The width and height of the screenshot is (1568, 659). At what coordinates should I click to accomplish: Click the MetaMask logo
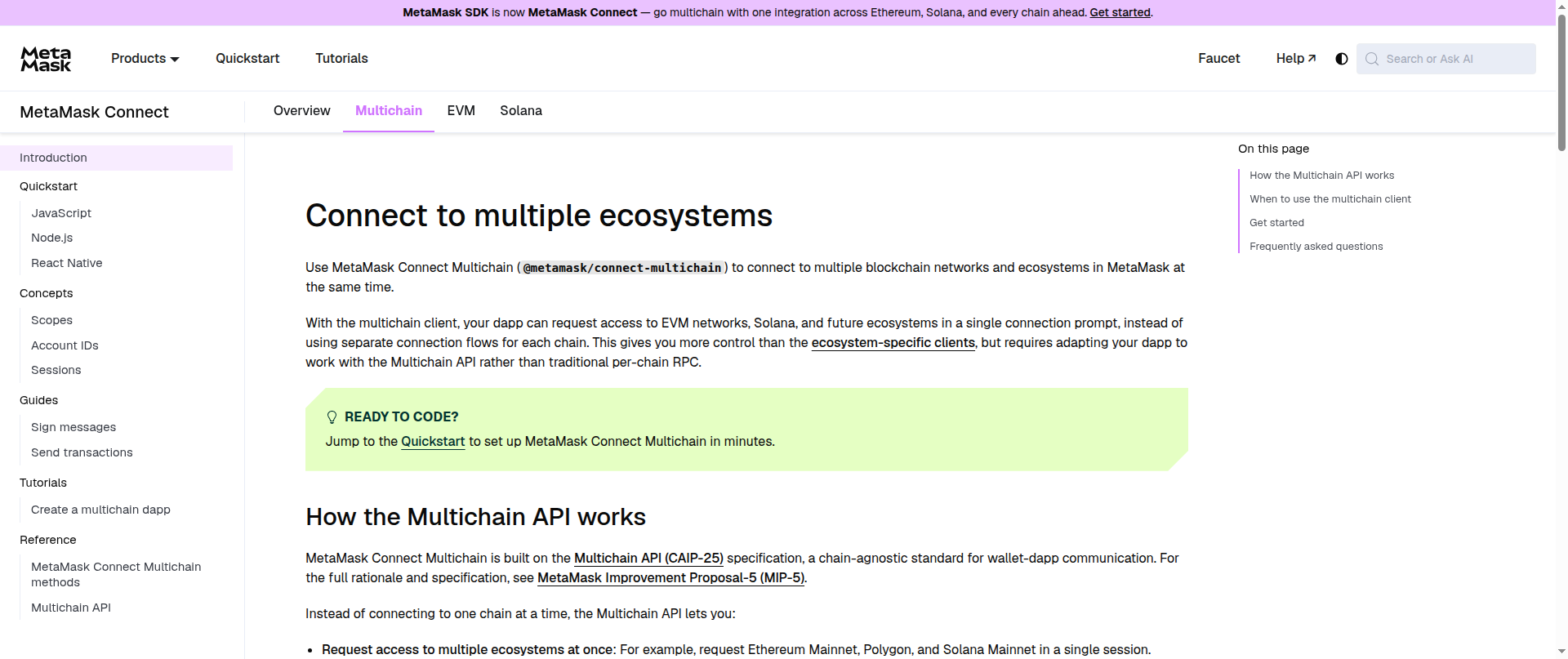click(x=46, y=59)
